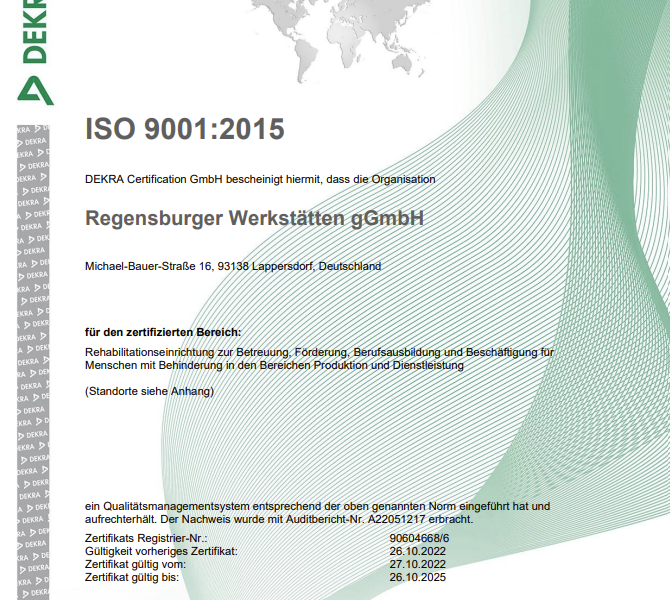Click 'Zertifikat gültig bis:' label
670x600 pixels.
pyautogui.click(x=132, y=577)
